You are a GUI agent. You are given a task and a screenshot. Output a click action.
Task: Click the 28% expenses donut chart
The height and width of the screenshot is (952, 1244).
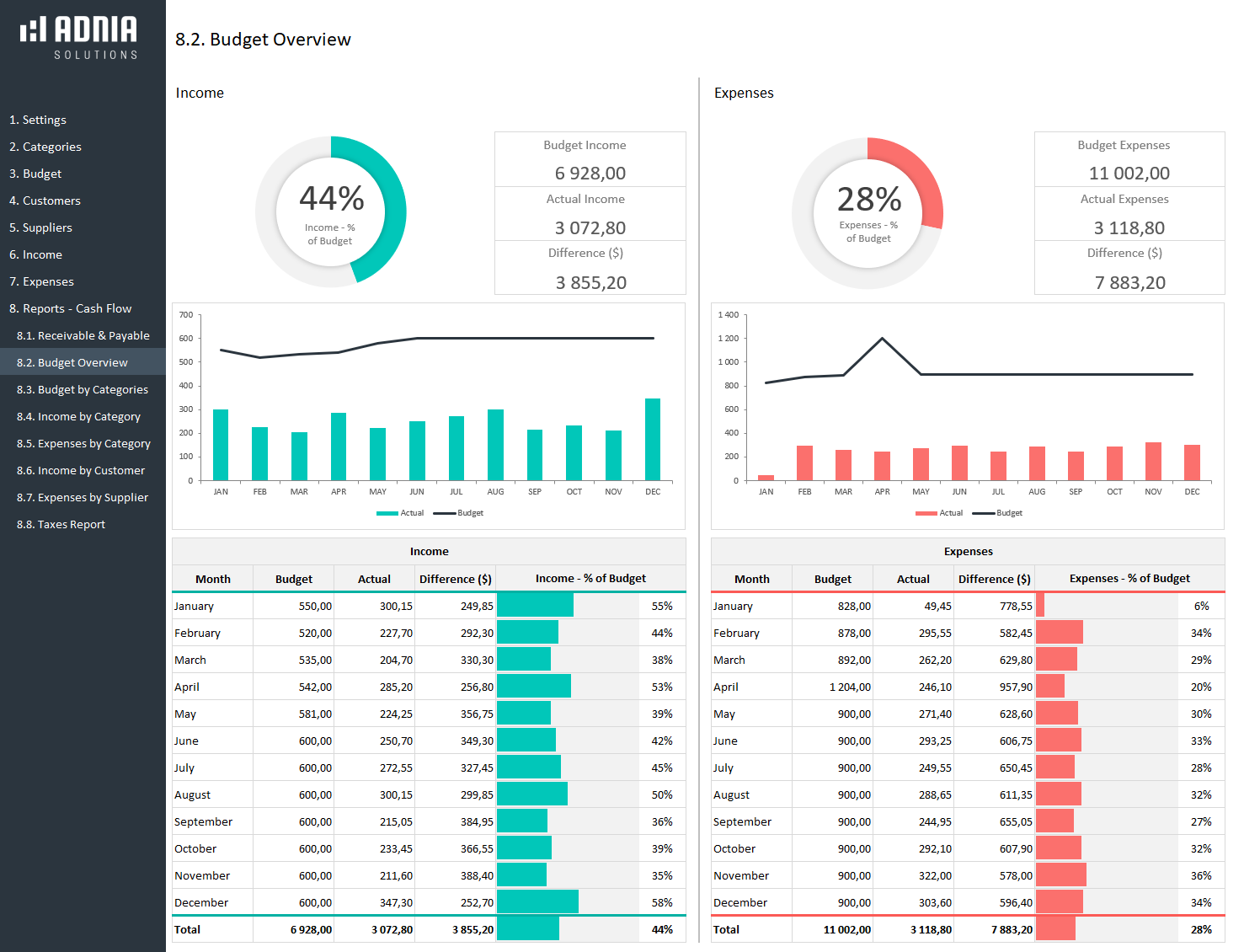coord(868,212)
